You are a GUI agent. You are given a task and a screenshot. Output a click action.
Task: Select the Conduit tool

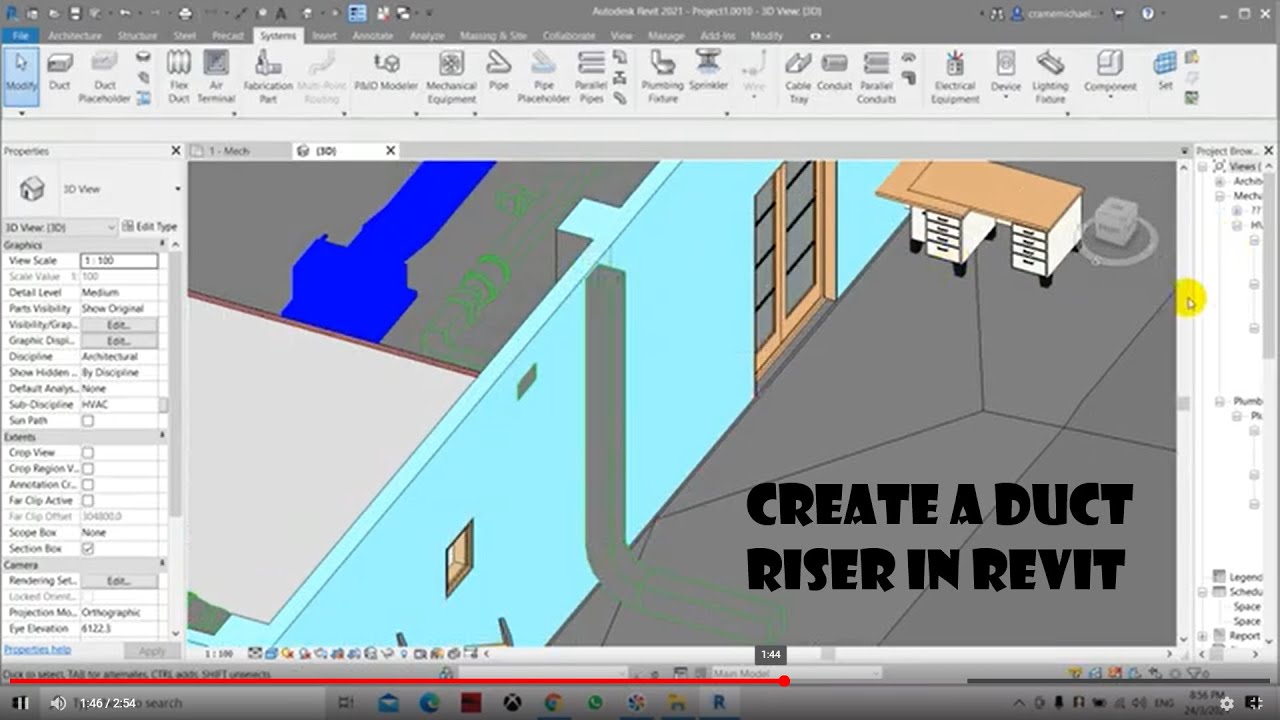(834, 72)
